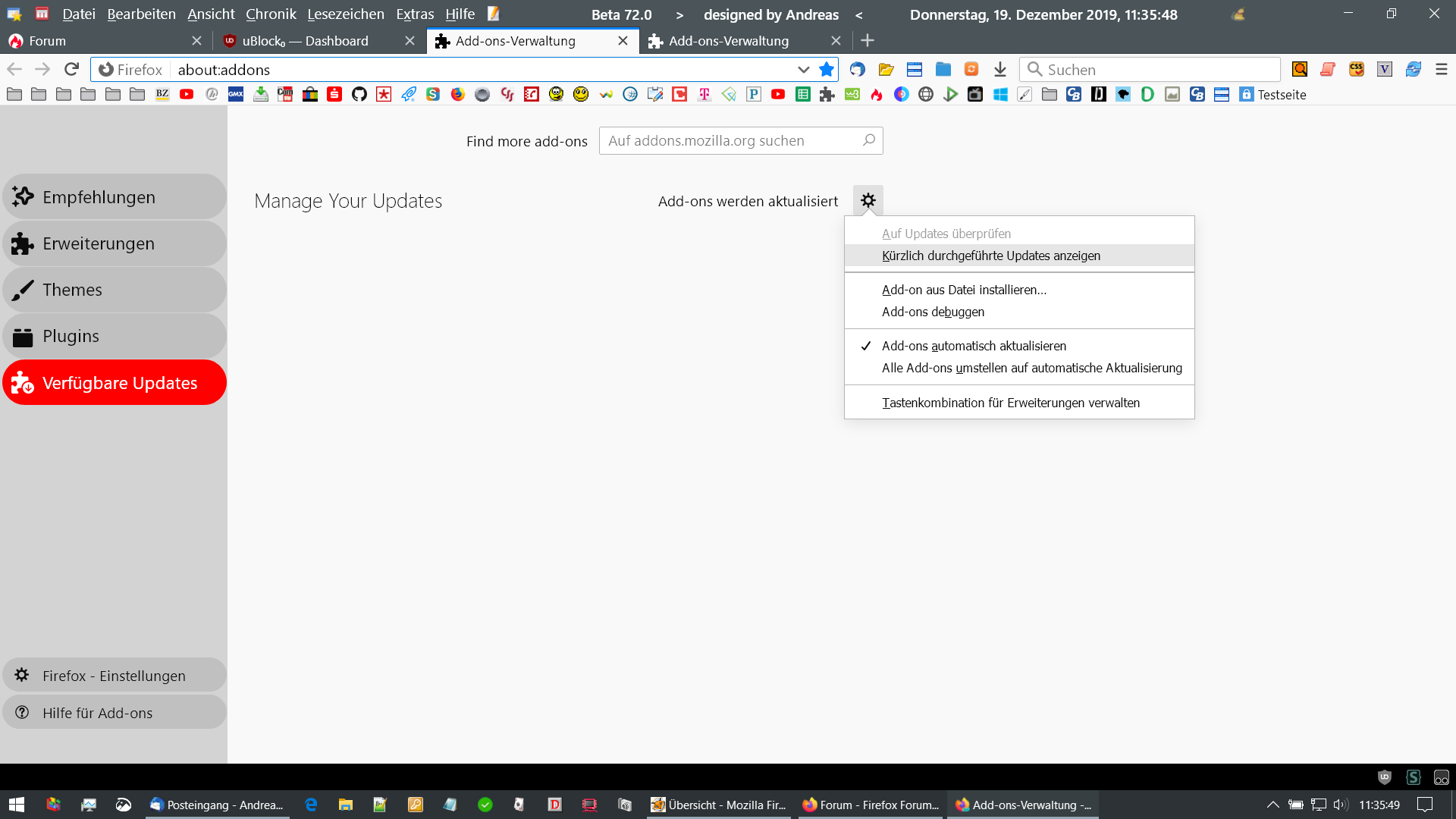This screenshot has width=1456, height=819.
Task: Open Firefox - Einstellungen in sidebar
Action: pos(114,676)
